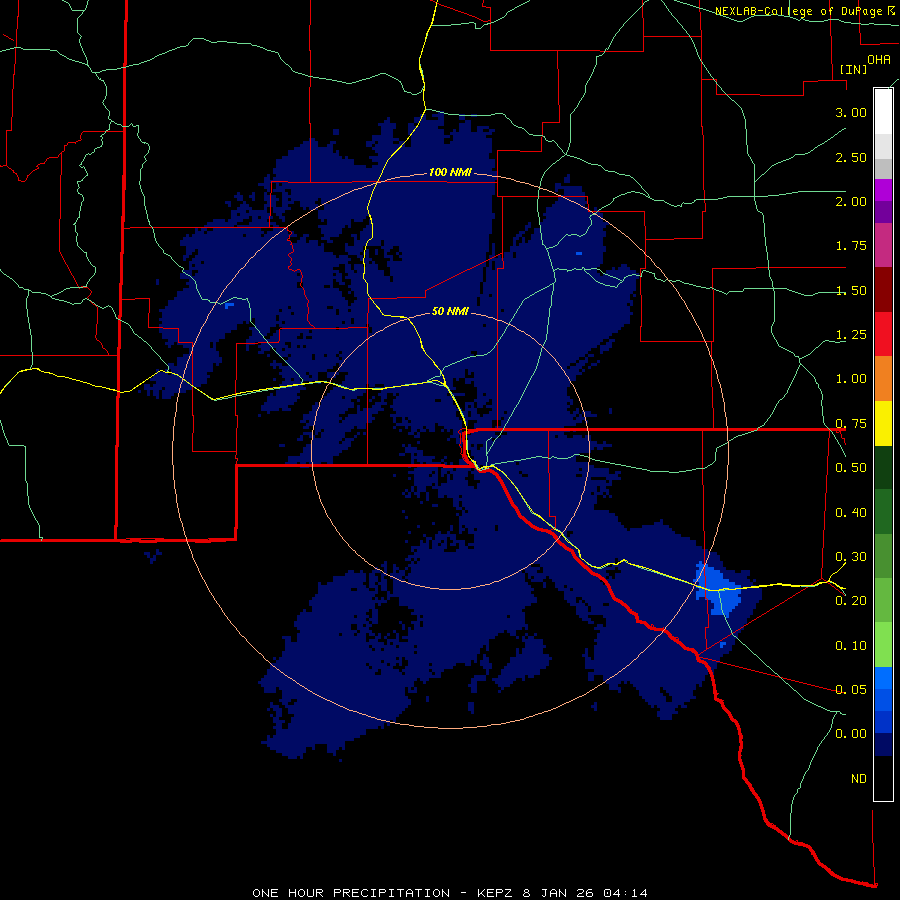The image size is (900, 900).
Task: Click the dark navy 0.00 inch legend swatch
Action: click(x=883, y=744)
